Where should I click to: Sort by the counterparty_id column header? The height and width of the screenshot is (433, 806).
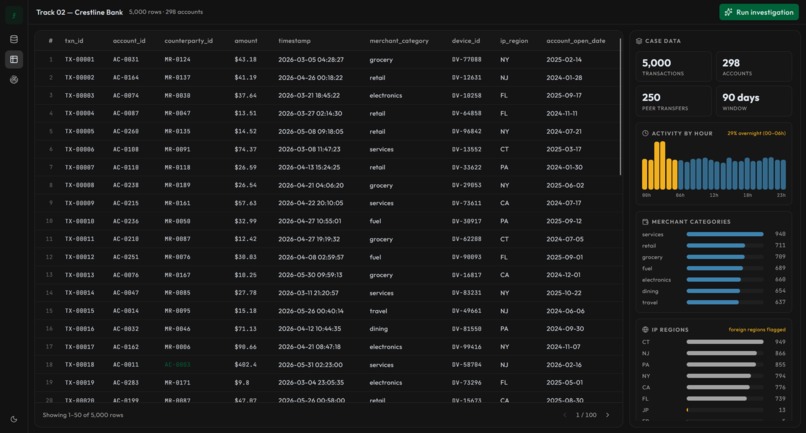[189, 41]
